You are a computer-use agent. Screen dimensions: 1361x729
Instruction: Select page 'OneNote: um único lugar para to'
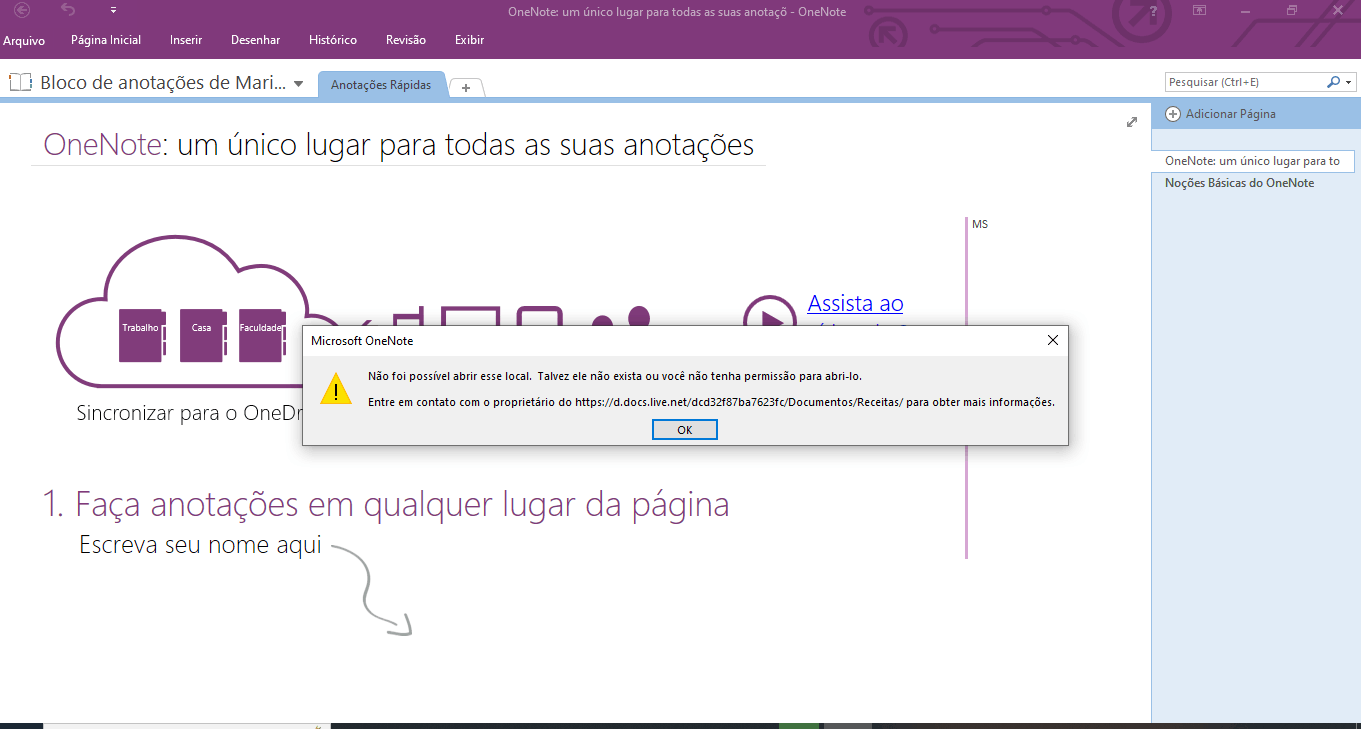point(1252,161)
